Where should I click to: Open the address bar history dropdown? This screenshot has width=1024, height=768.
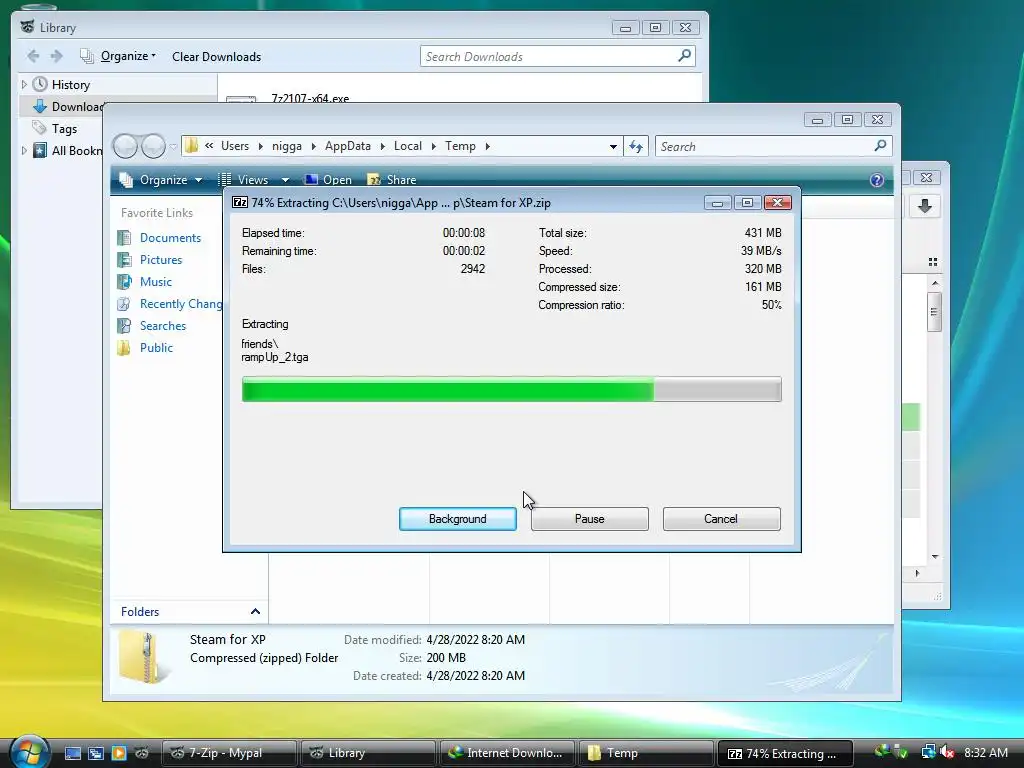click(x=613, y=146)
